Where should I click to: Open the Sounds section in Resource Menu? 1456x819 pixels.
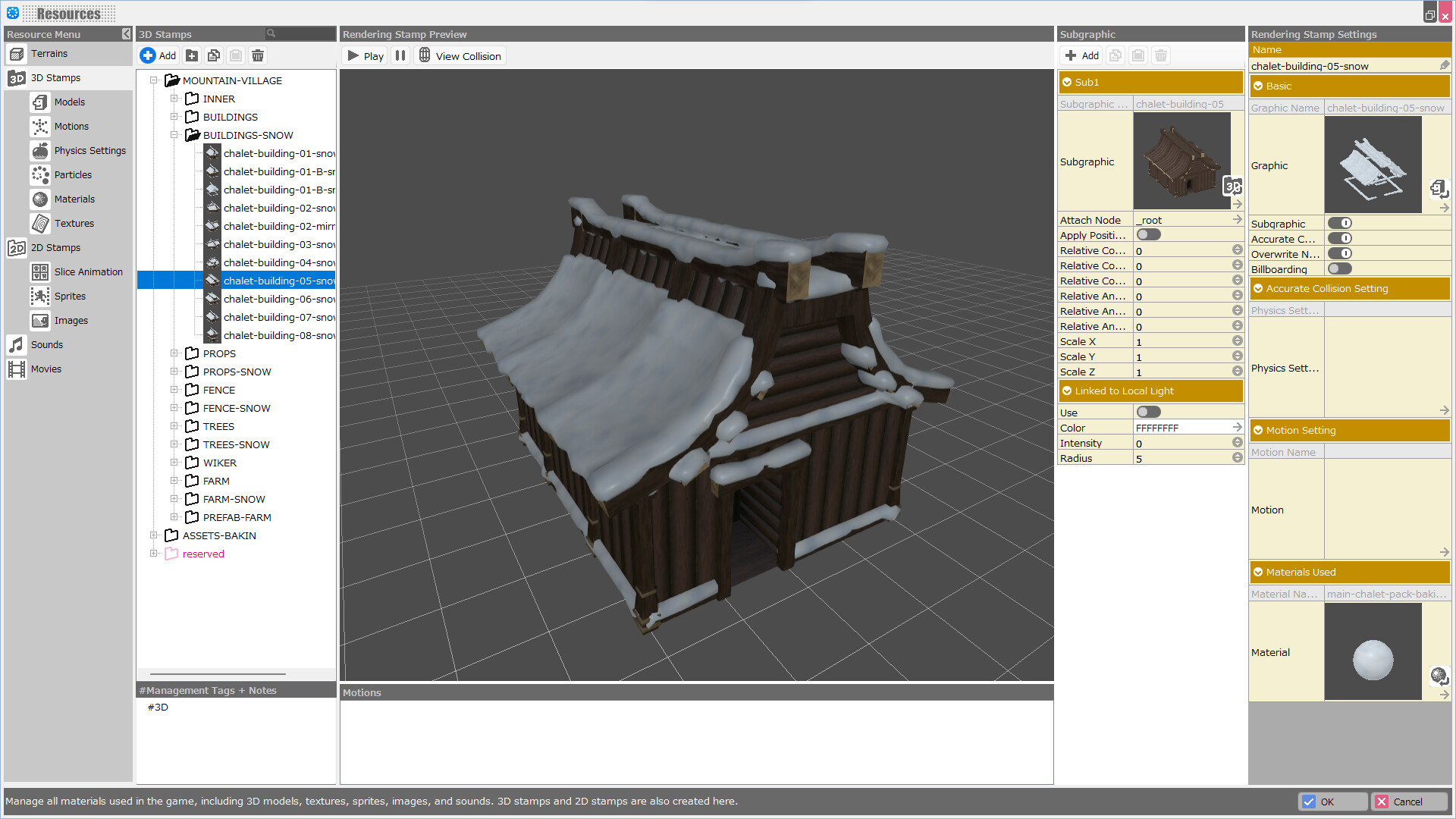point(46,344)
